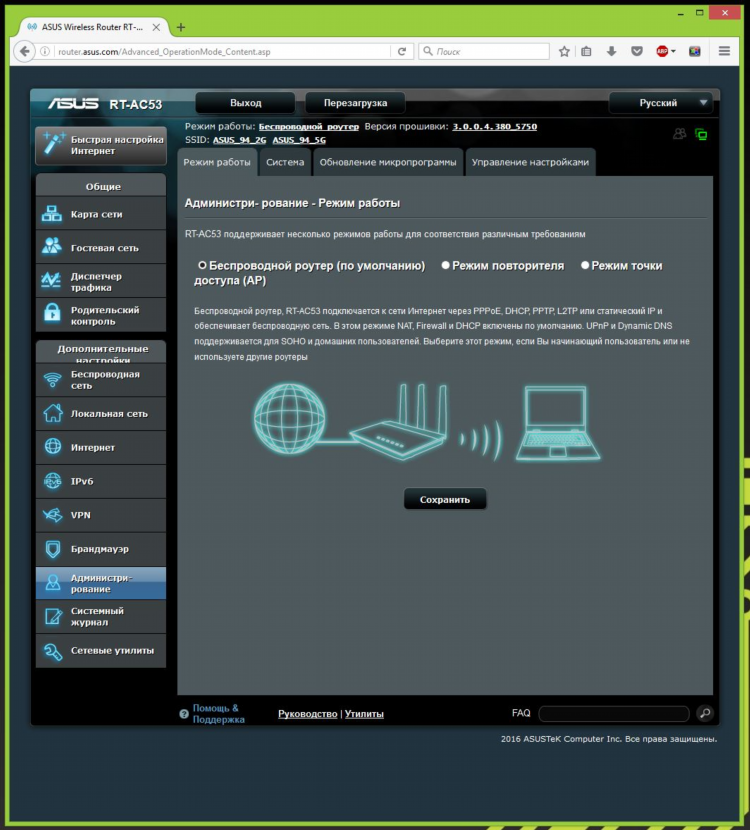Open Управление настройками tab
The height and width of the screenshot is (830, 750).
[530, 162]
